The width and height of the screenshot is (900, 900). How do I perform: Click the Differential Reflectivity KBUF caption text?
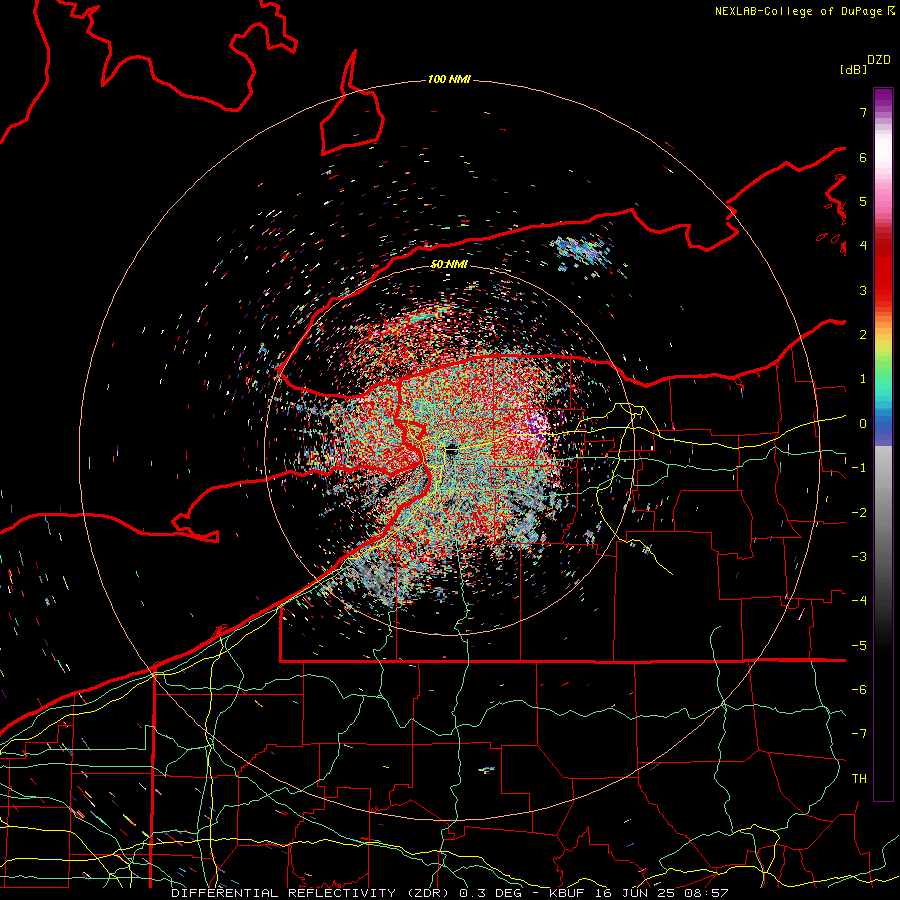pyautogui.click(x=449, y=893)
